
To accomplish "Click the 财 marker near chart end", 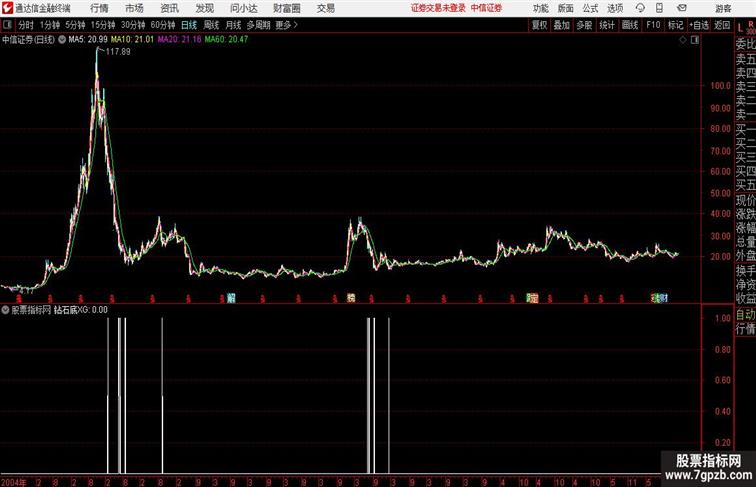I will click(664, 298).
